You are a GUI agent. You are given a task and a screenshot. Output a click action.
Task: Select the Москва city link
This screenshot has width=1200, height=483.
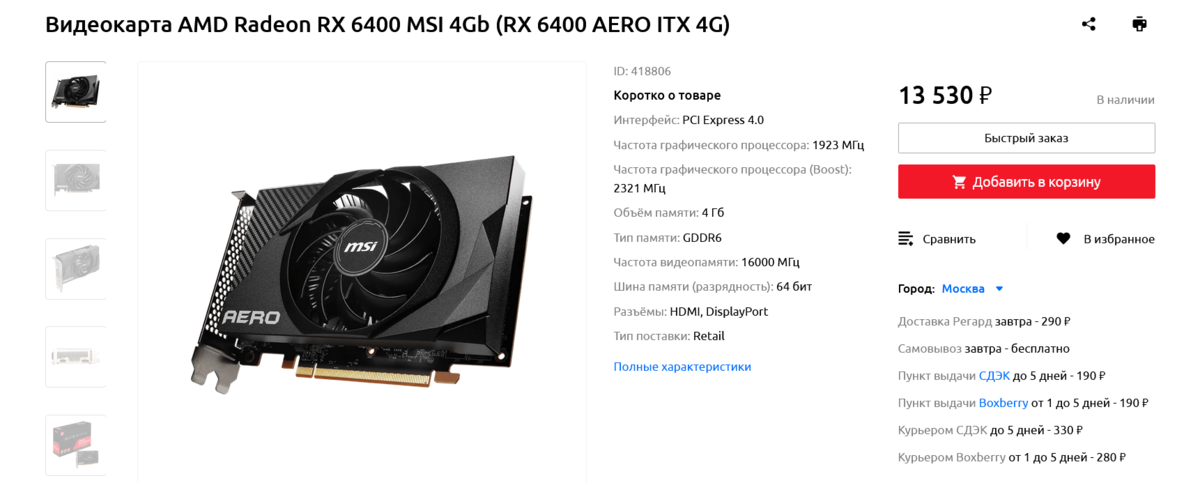(x=963, y=289)
